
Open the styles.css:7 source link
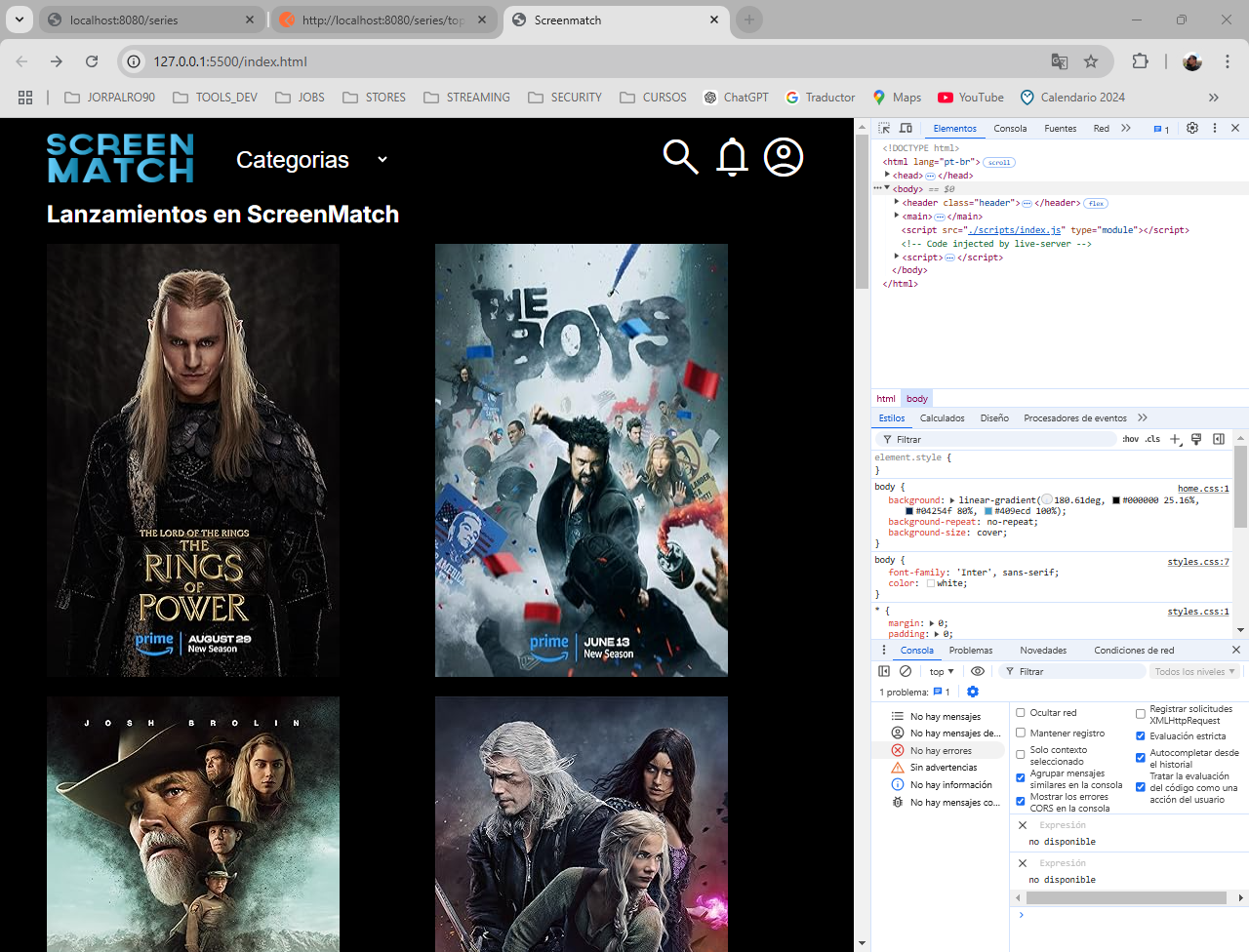tap(1198, 562)
